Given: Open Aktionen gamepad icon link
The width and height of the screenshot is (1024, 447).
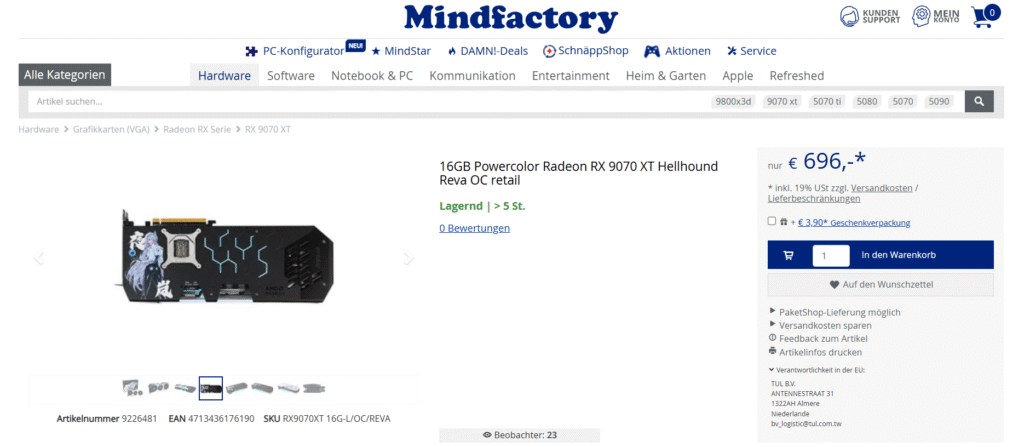Looking at the screenshot, I should 652,51.
